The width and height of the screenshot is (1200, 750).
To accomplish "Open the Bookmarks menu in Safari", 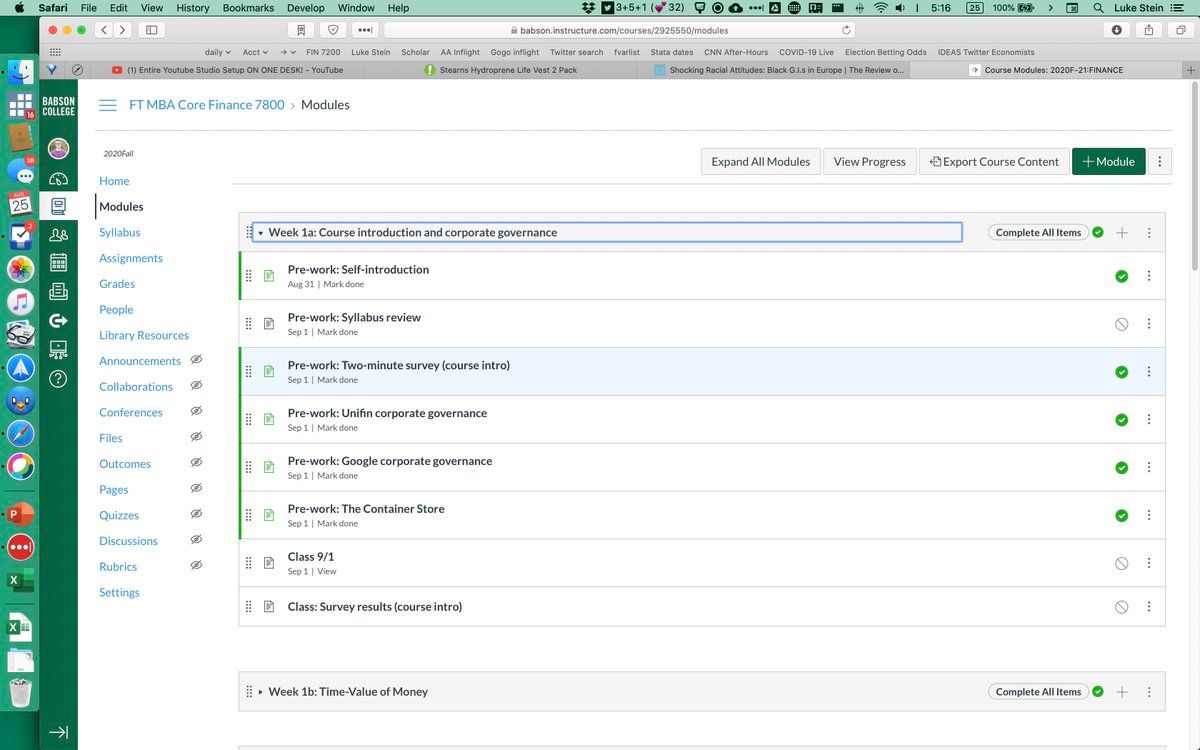I will click(248, 8).
